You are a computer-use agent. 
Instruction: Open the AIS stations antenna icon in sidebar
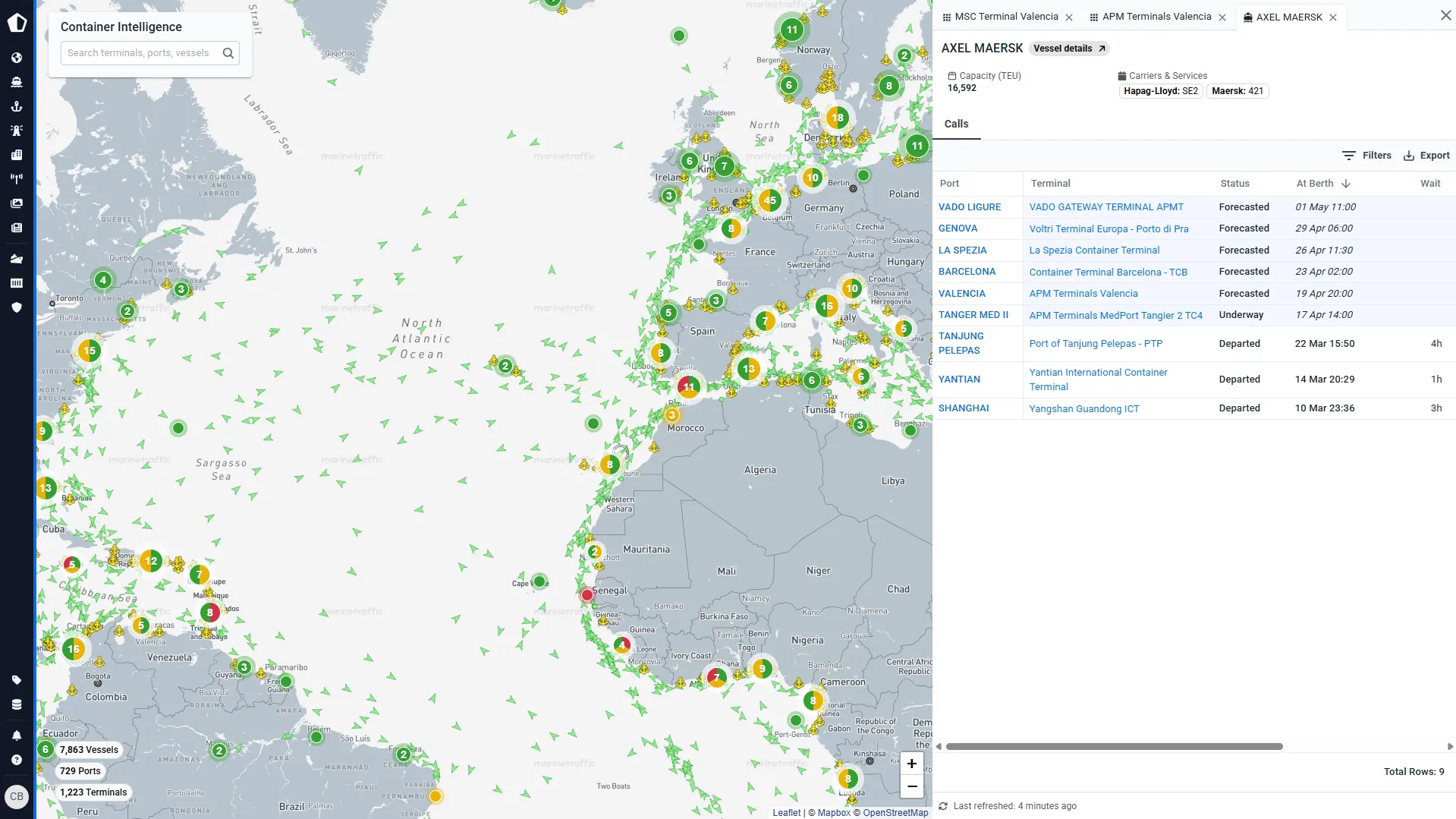click(x=17, y=179)
